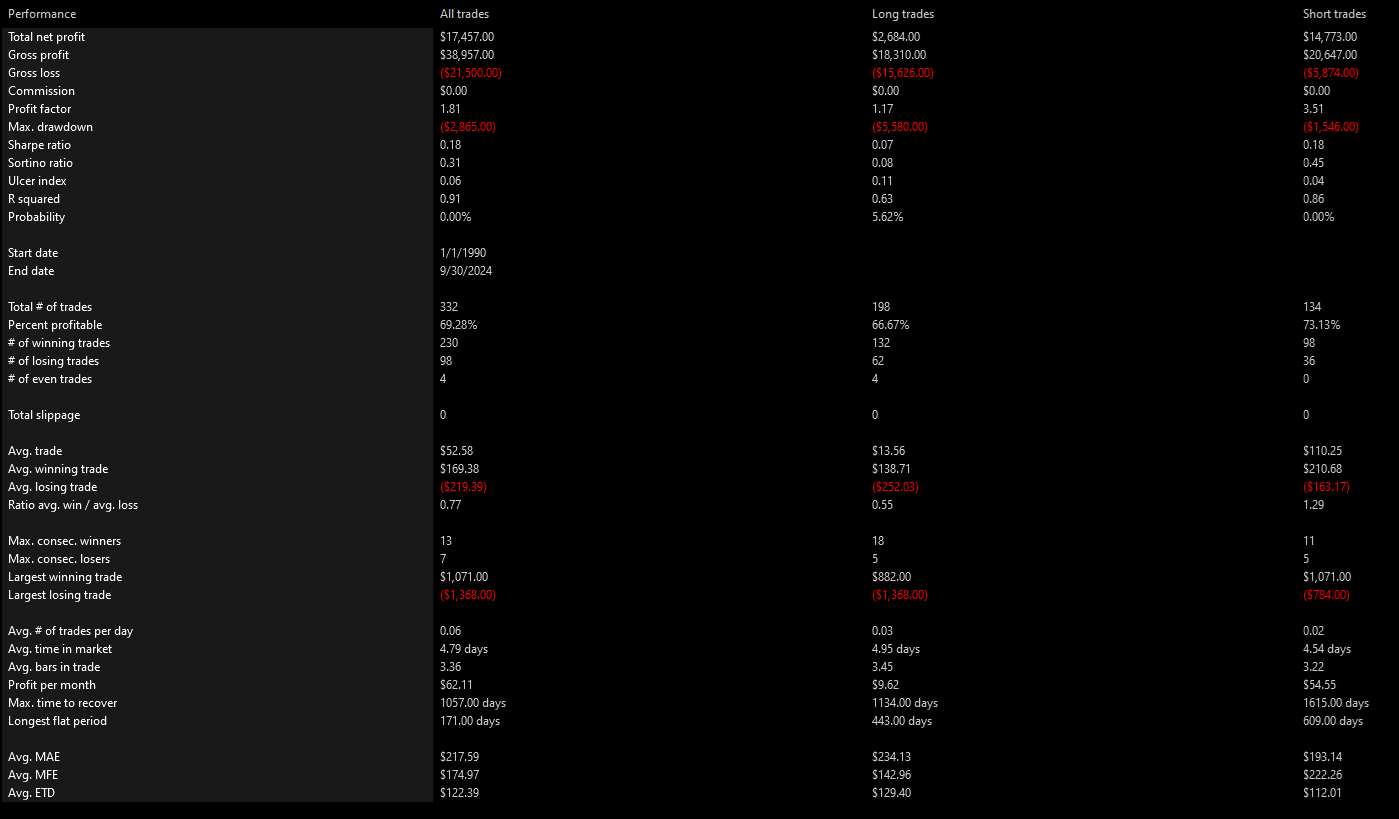Select the Avg. time in market label
Viewport: 1399px width, 819px height.
(60, 649)
